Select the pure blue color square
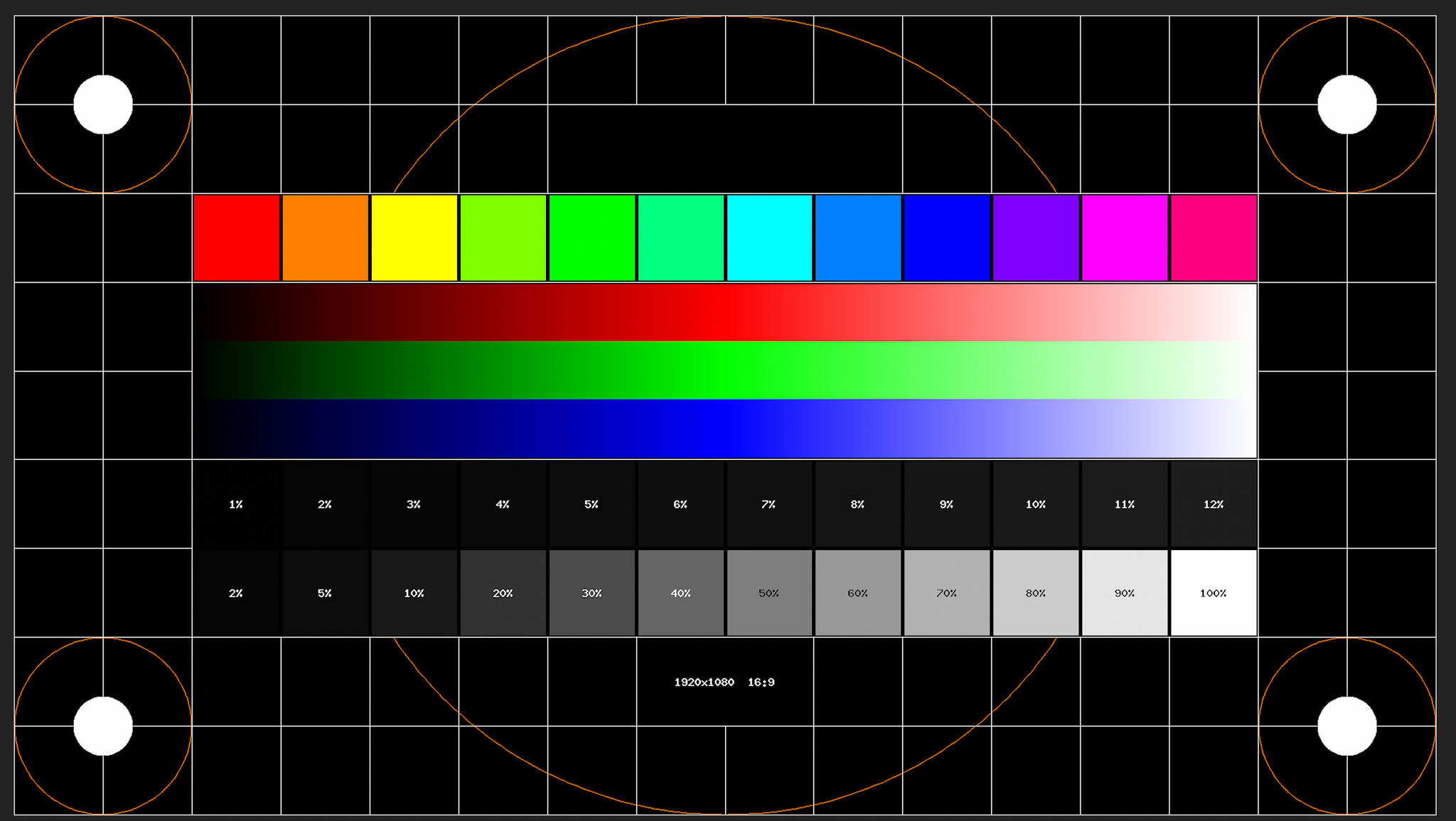This screenshot has width=1456, height=821. pyautogui.click(x=947, y=238)
